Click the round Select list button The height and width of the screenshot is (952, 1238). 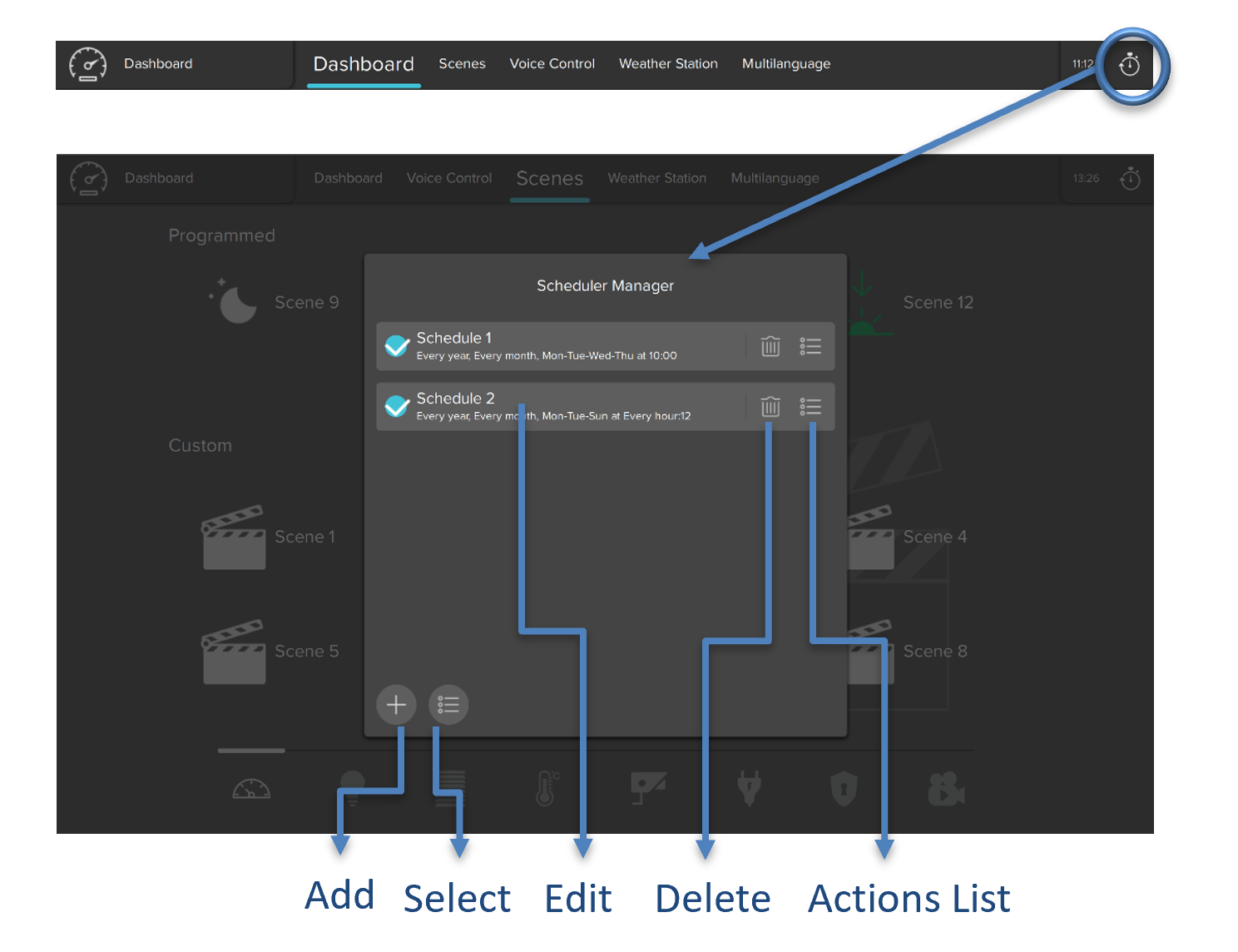448,705
